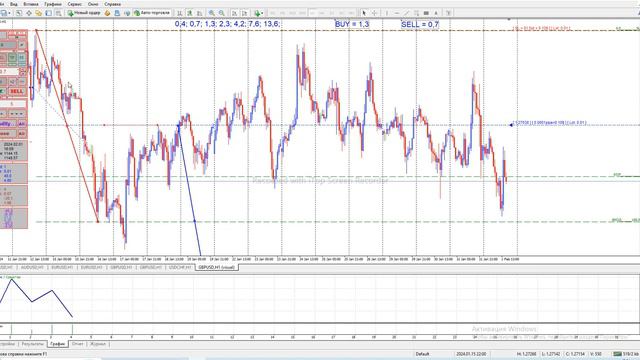Image resolution: width=640 pixels, height=360 pixels.
Task: Open the Отчет tester tab
Action: point(77,344)
